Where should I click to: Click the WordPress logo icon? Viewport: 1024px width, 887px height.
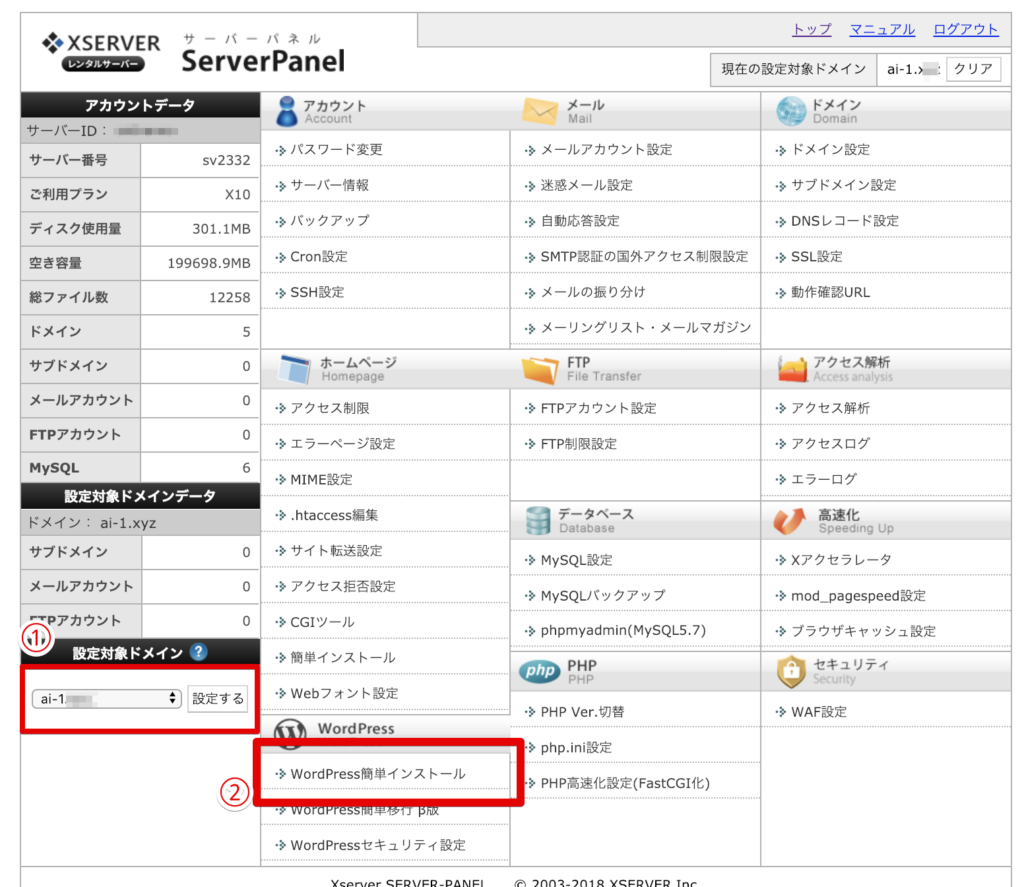290,732
